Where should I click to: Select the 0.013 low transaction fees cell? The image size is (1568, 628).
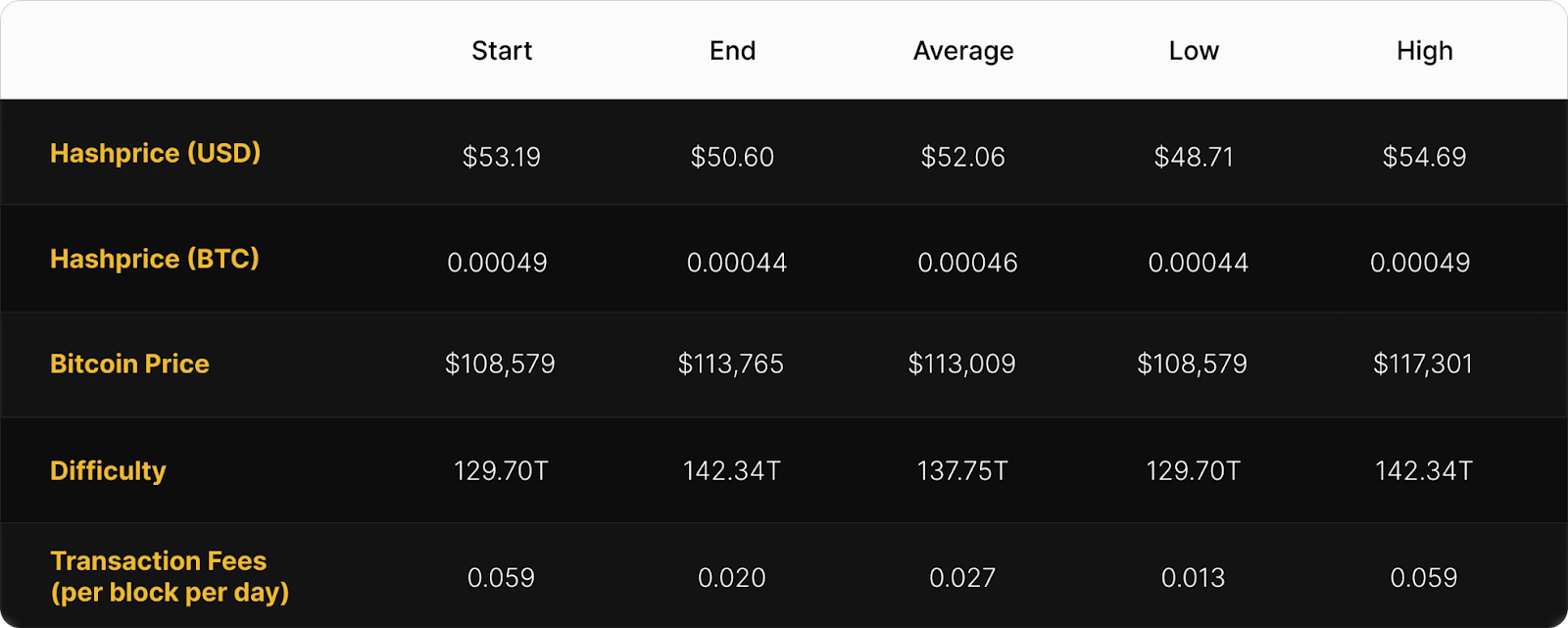coord(1193,578)
